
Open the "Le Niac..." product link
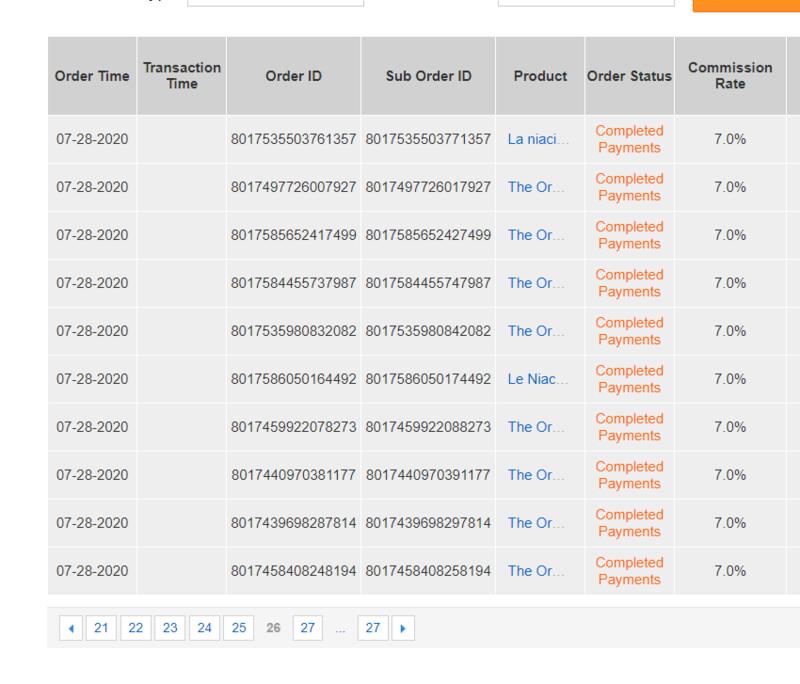(x=537, y=379)
